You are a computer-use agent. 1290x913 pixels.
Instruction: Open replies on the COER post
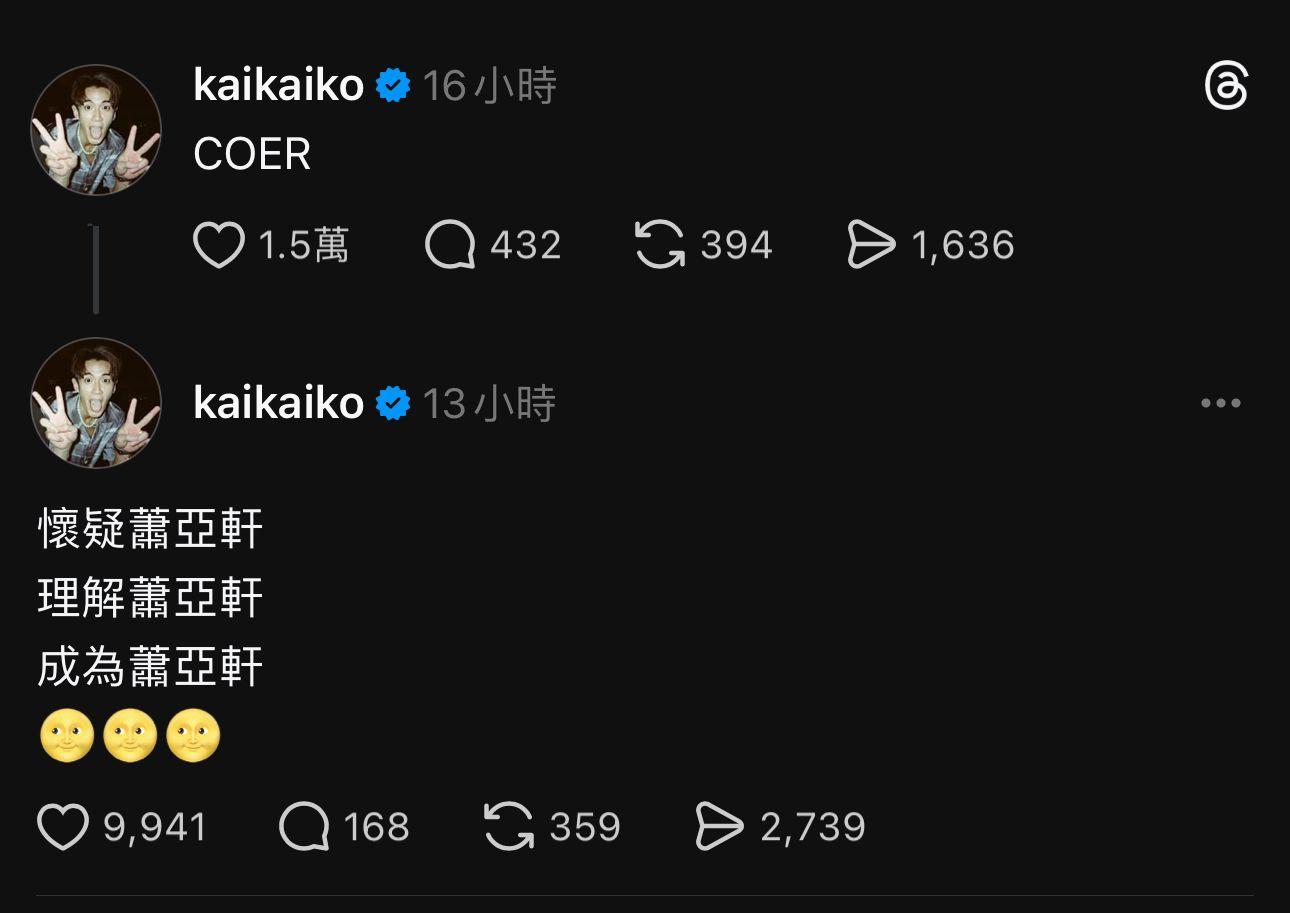[x=450, y=246]
